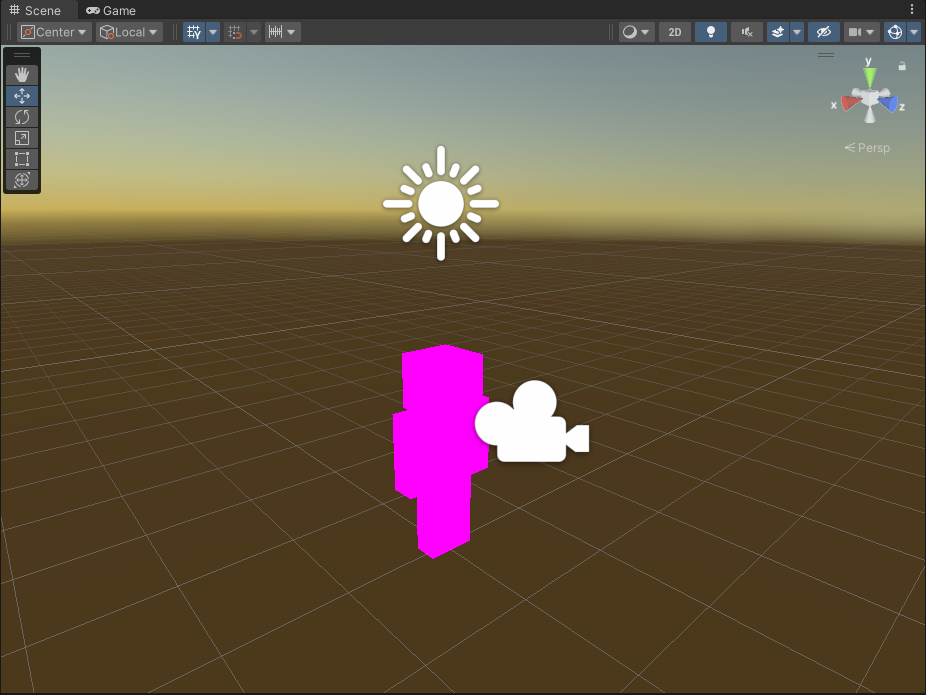Enable 2D view mode
Viewport: 926px width, 695px height.
675,32
